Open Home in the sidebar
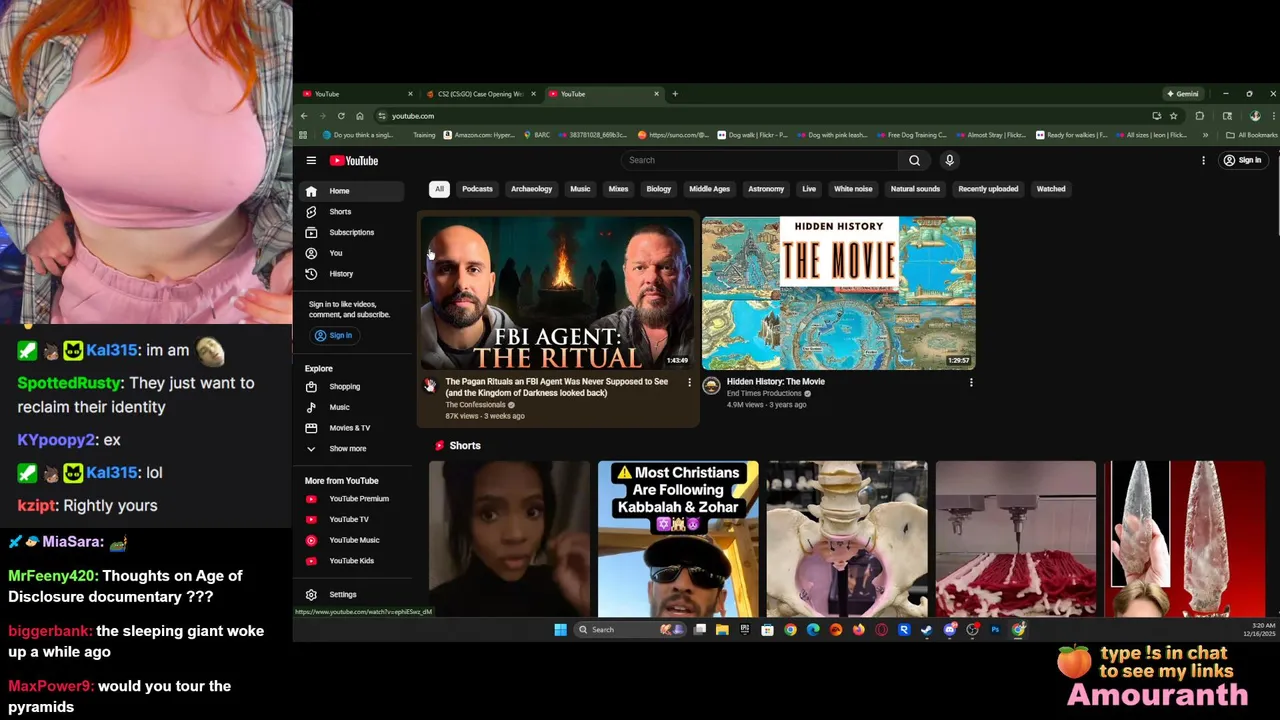 click(350, 191)
